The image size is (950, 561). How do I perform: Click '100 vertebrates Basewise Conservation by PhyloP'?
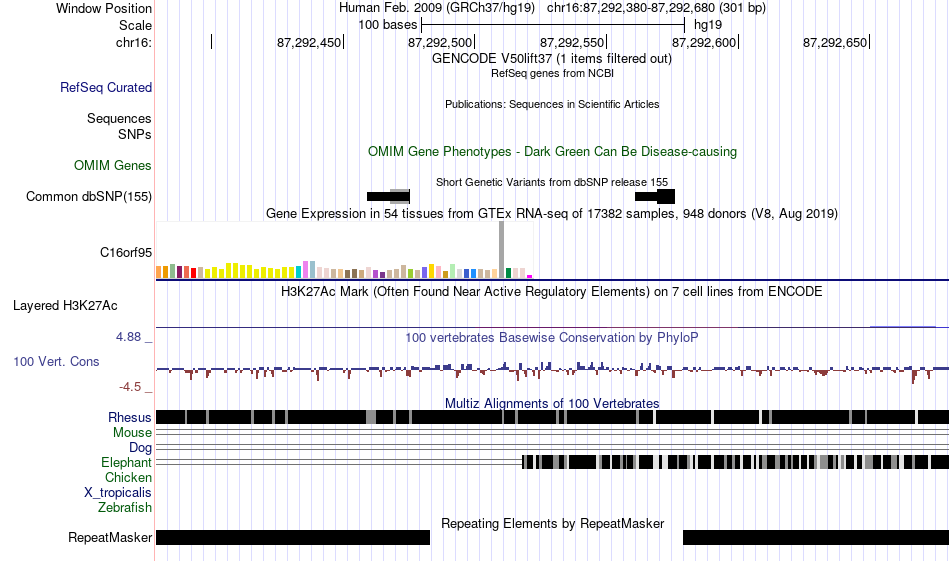click(x=552, y=337)
